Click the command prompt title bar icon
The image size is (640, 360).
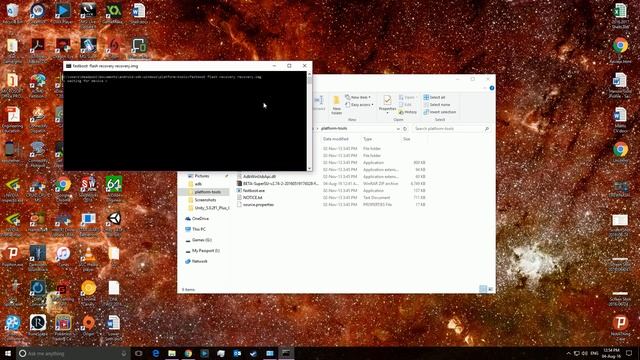(x=69, y=66)
